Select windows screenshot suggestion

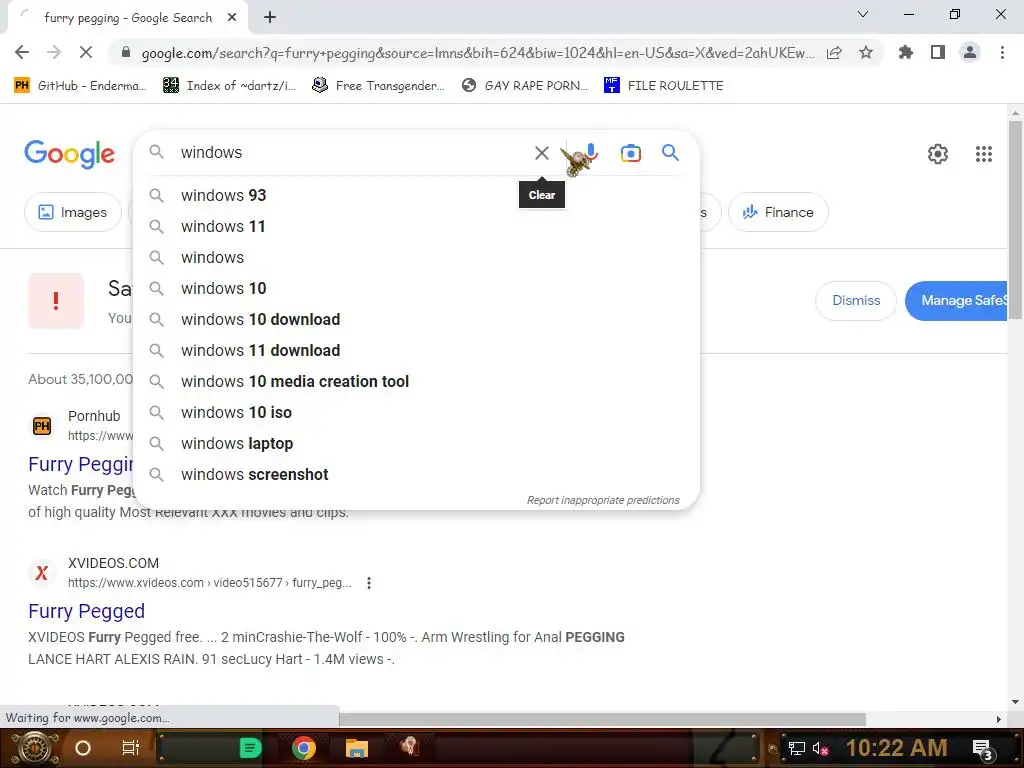click(x=417, y=475)
